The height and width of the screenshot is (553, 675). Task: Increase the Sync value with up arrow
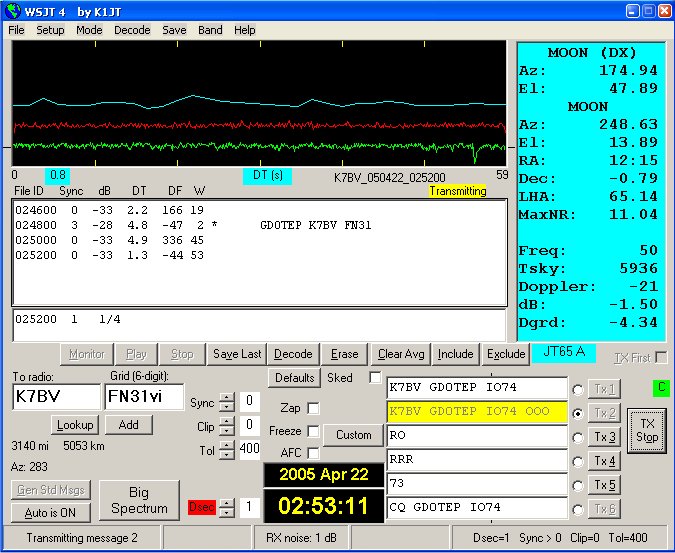click(227, 397)
